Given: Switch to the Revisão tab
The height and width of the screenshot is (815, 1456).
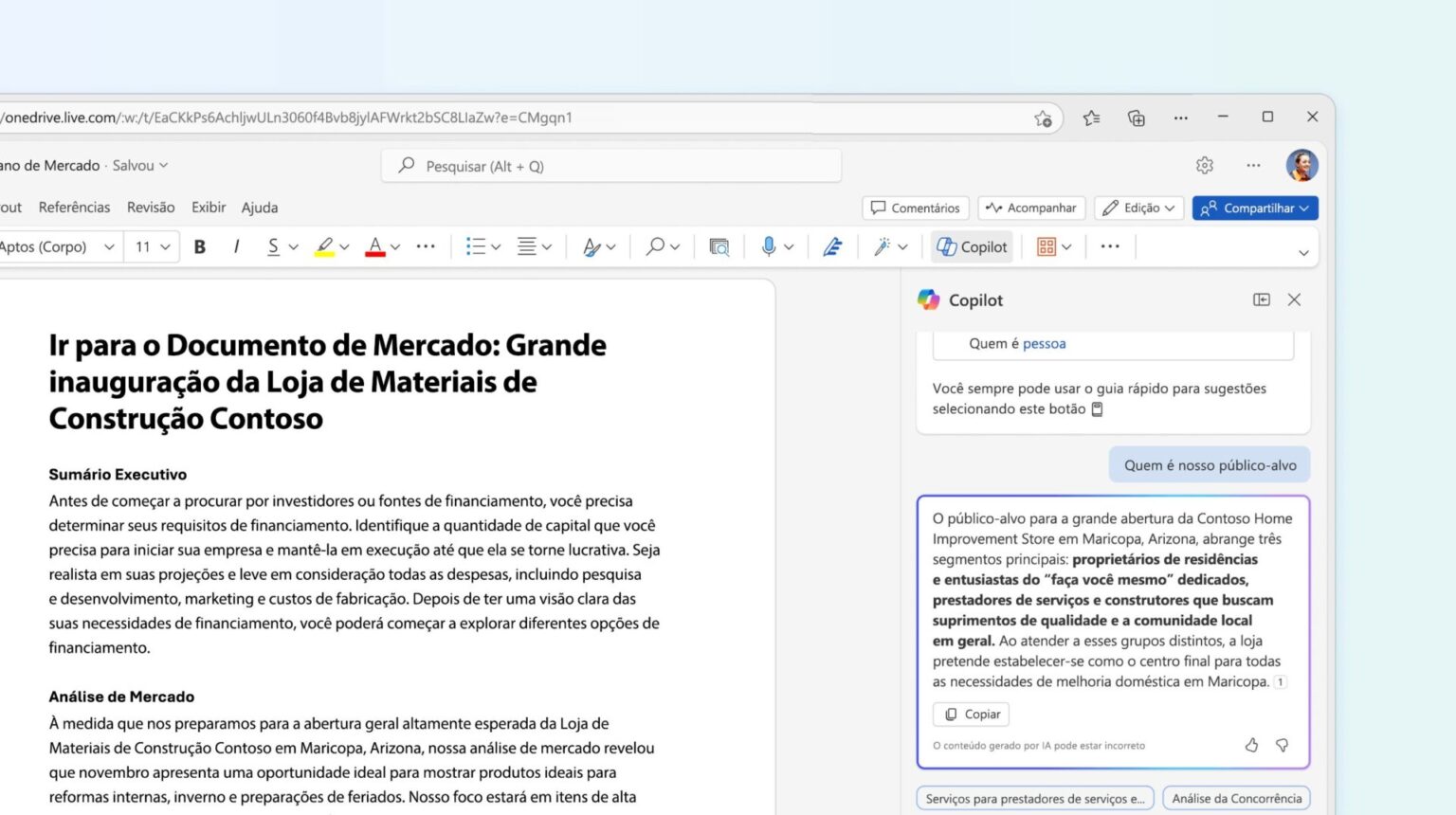Looking at the screenshot, I should pos(151,208).
